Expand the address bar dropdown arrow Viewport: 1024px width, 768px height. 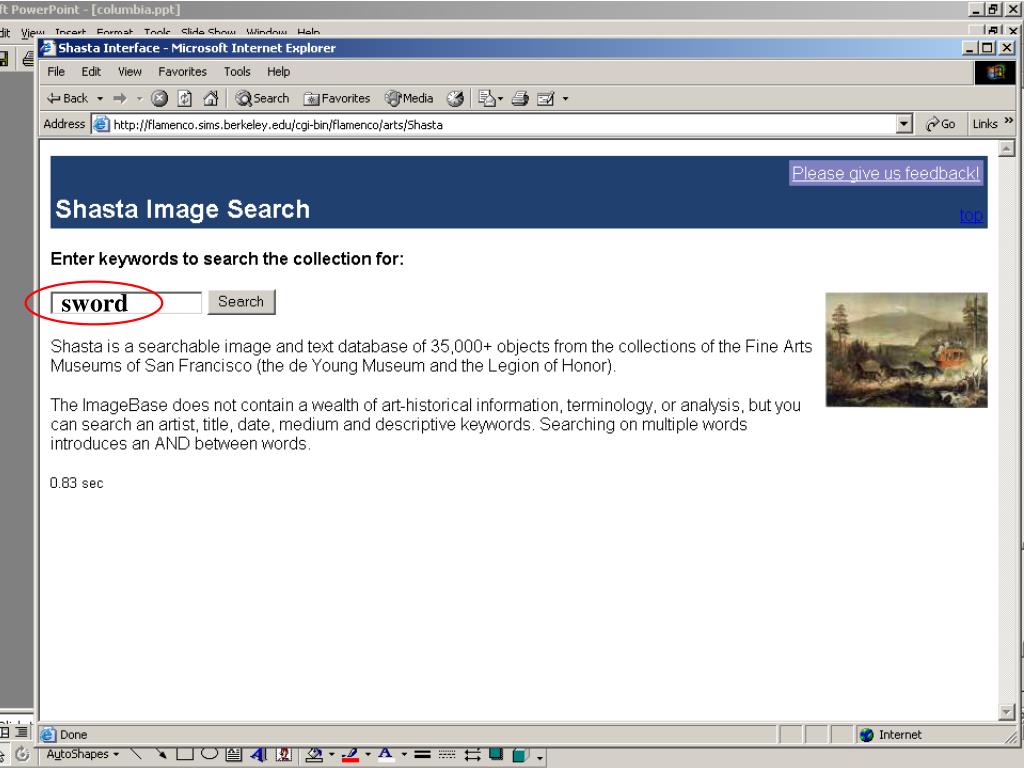[x=904, y=124]
